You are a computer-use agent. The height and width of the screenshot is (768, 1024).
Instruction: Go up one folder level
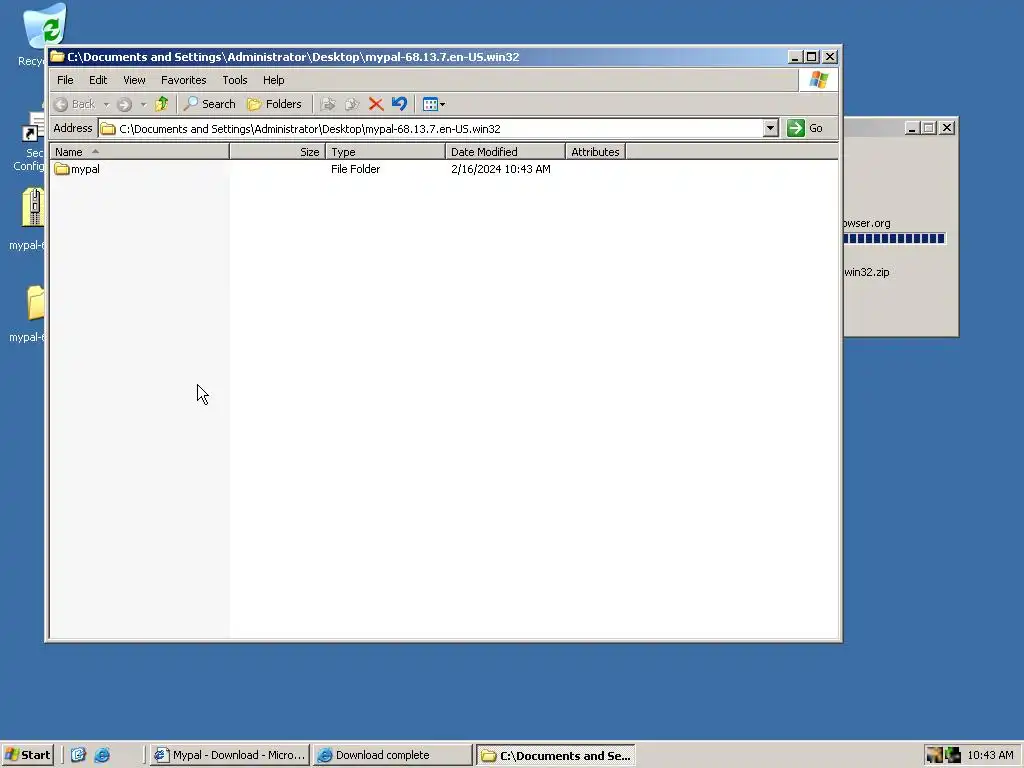click(161, 104)
